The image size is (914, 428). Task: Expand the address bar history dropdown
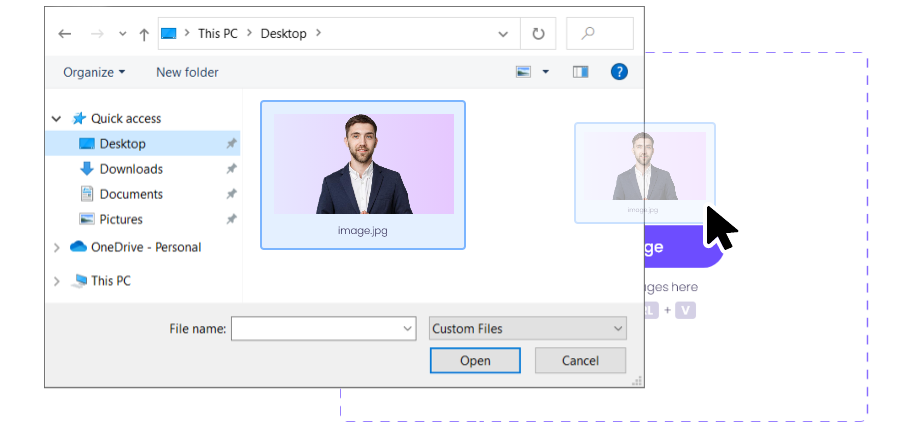[503, 33]
